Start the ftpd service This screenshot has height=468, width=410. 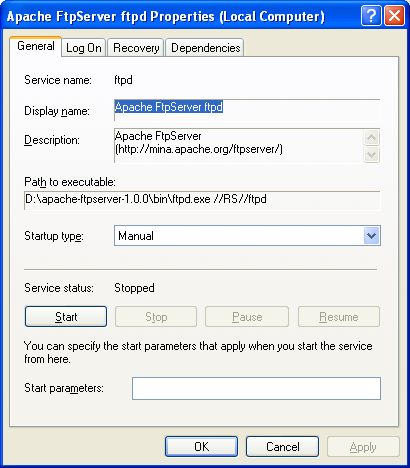tap(66, 317)
